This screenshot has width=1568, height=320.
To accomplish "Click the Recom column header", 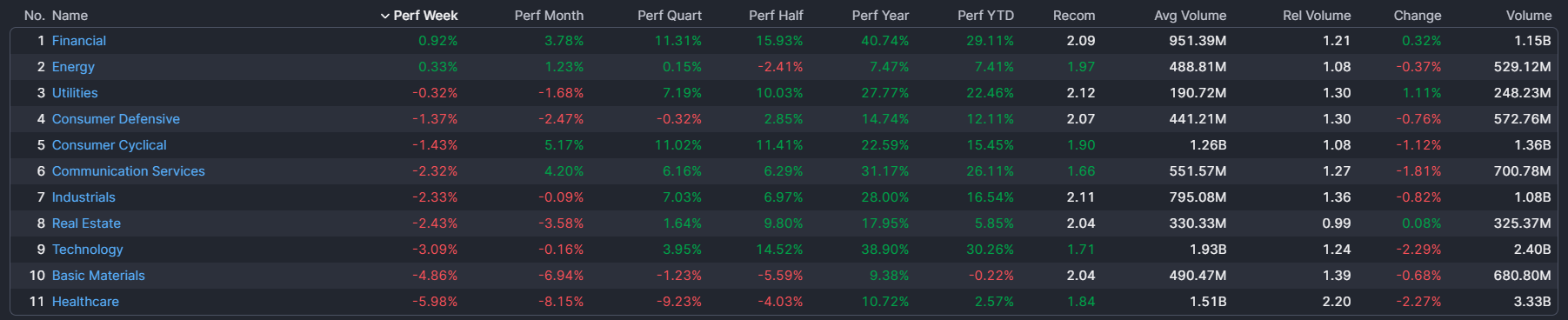I will click(1074, 16).
